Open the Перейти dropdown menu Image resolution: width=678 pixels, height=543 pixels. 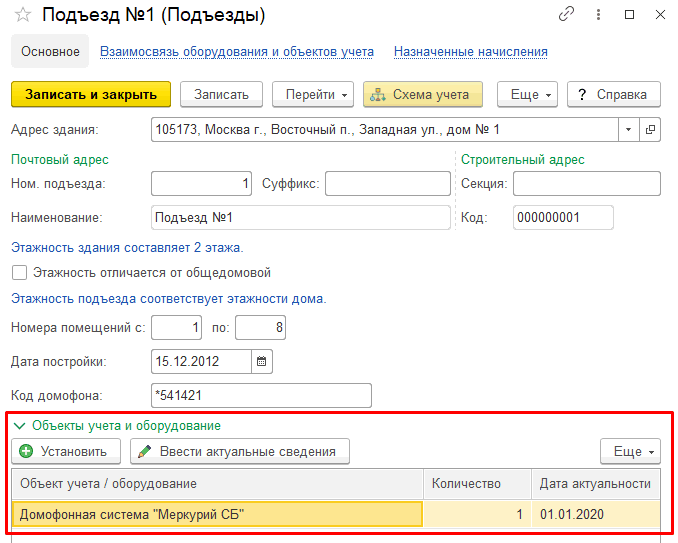(x=313, y=94)
